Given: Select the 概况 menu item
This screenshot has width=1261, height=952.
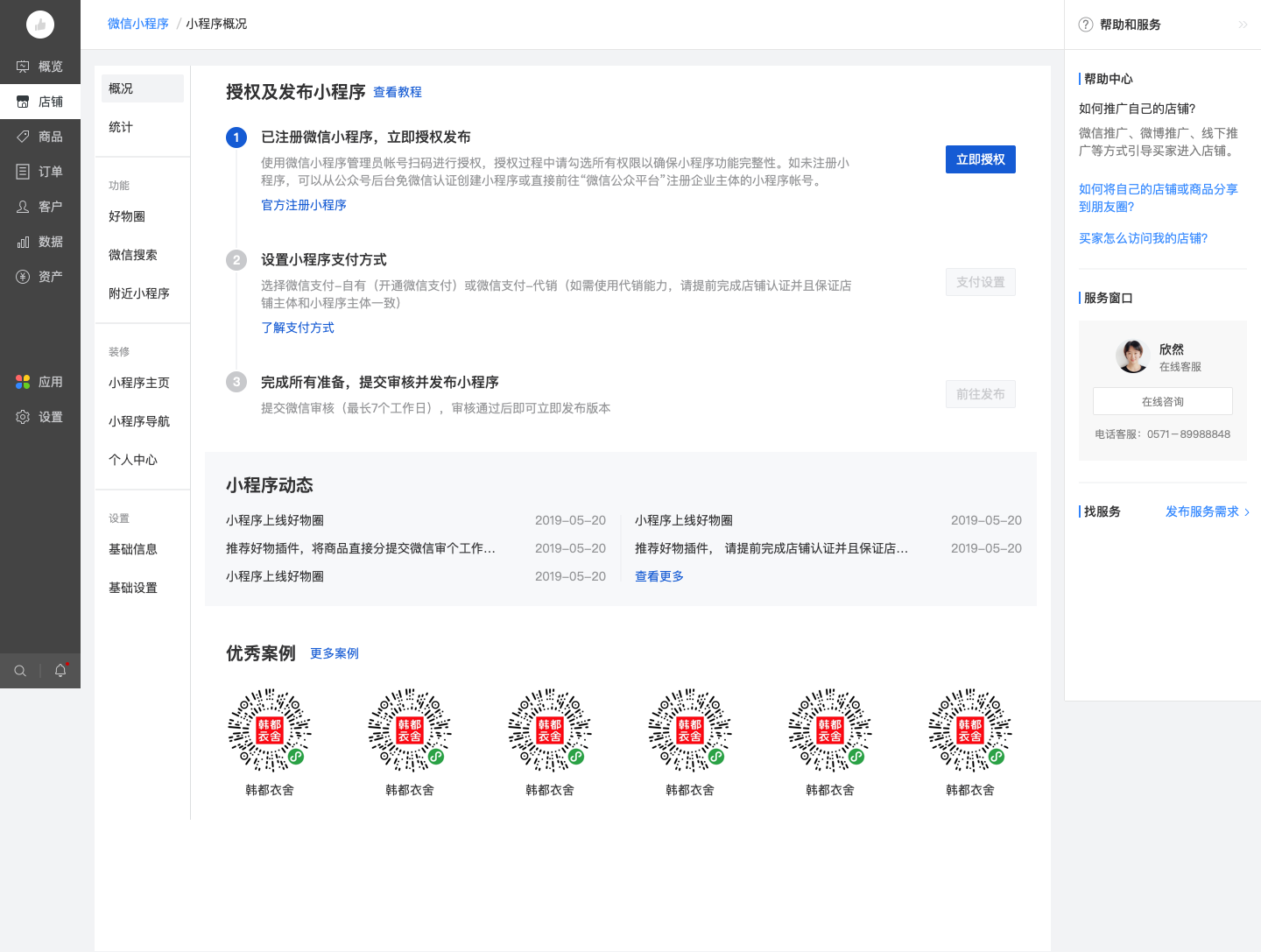Looking at the screenshot, I should [x=143, y=88].
